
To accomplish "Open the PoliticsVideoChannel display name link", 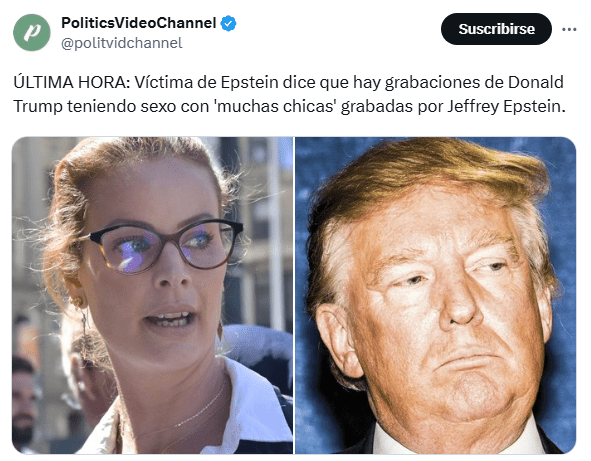I will [139, 23].
